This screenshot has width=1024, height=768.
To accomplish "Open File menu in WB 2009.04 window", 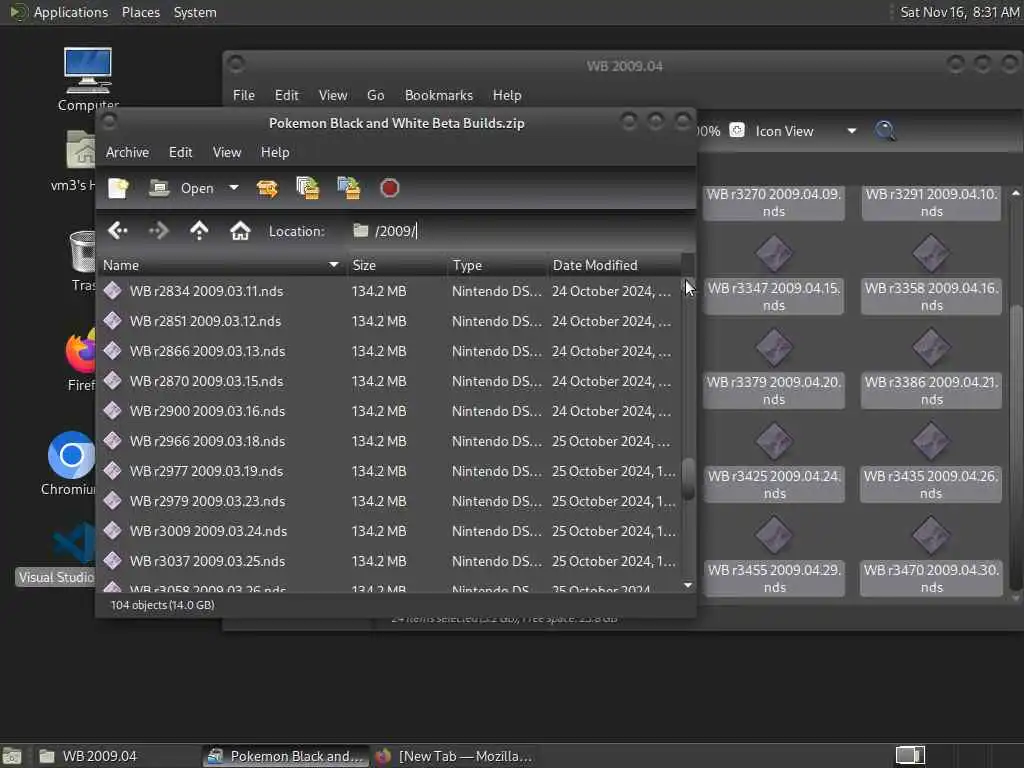I will (x=244, y=95).
